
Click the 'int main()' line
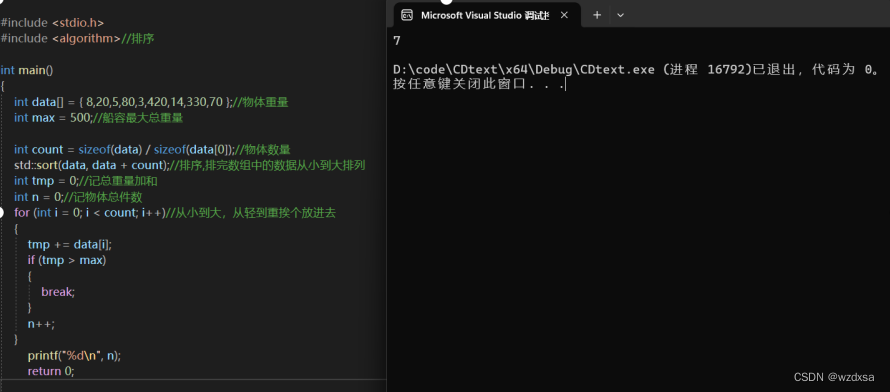(27, 70)
